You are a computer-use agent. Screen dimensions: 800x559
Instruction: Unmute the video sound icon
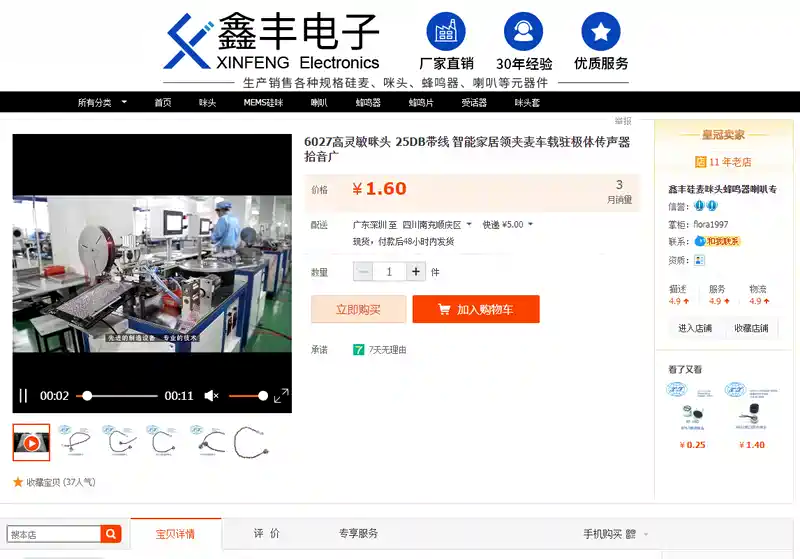(x=211, y=396)
